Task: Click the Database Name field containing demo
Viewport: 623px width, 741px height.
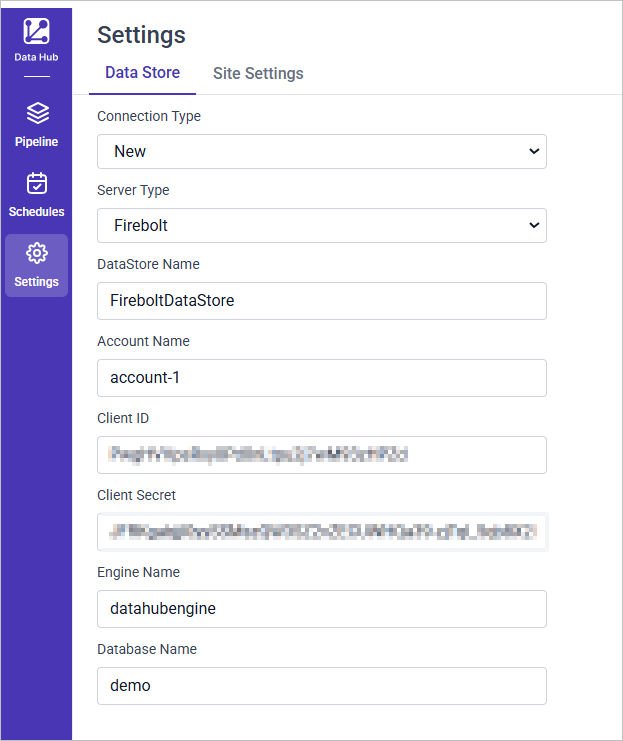Action: point(321,686)
